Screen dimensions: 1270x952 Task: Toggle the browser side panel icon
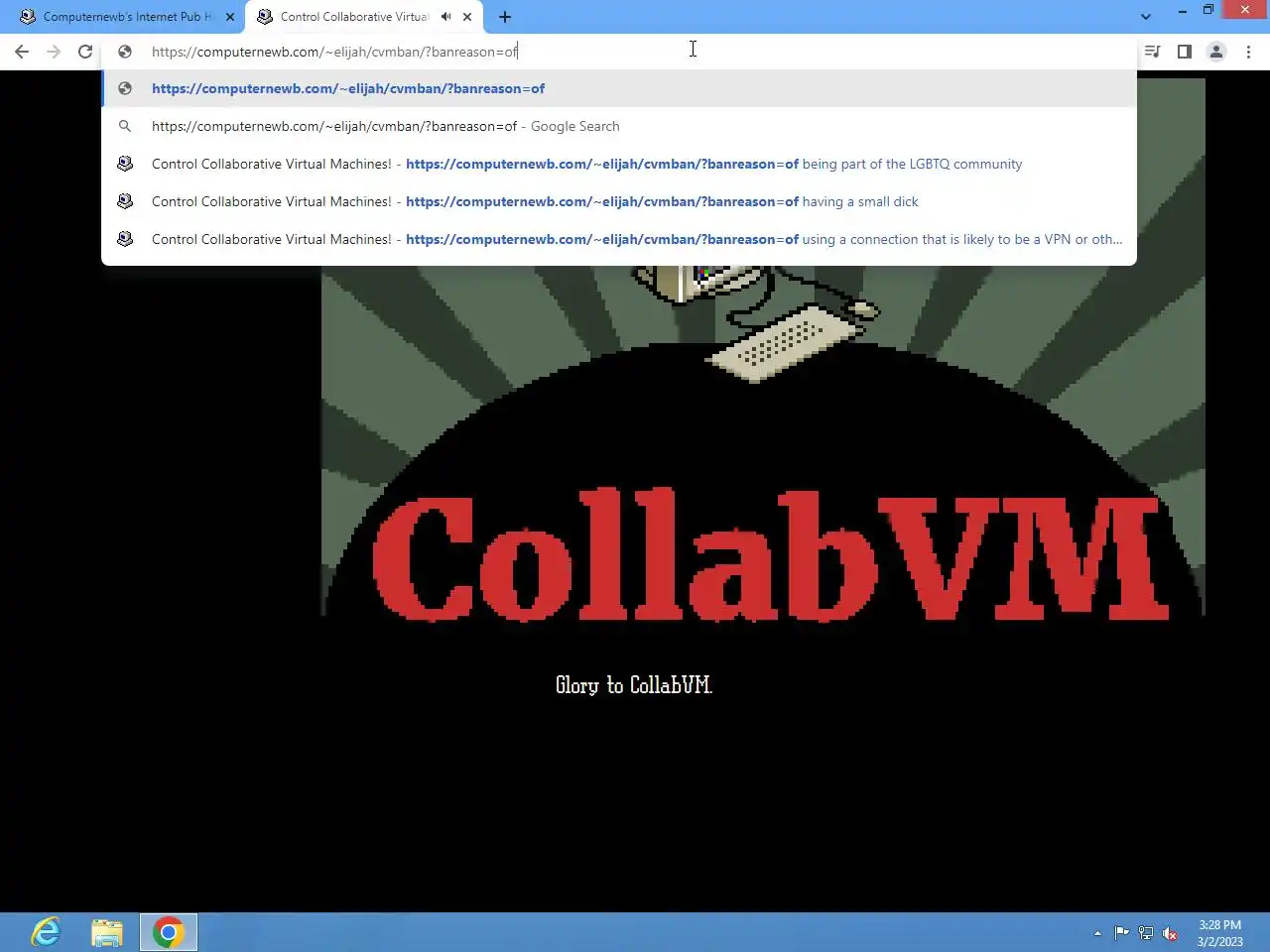(x=1185, y=52)
